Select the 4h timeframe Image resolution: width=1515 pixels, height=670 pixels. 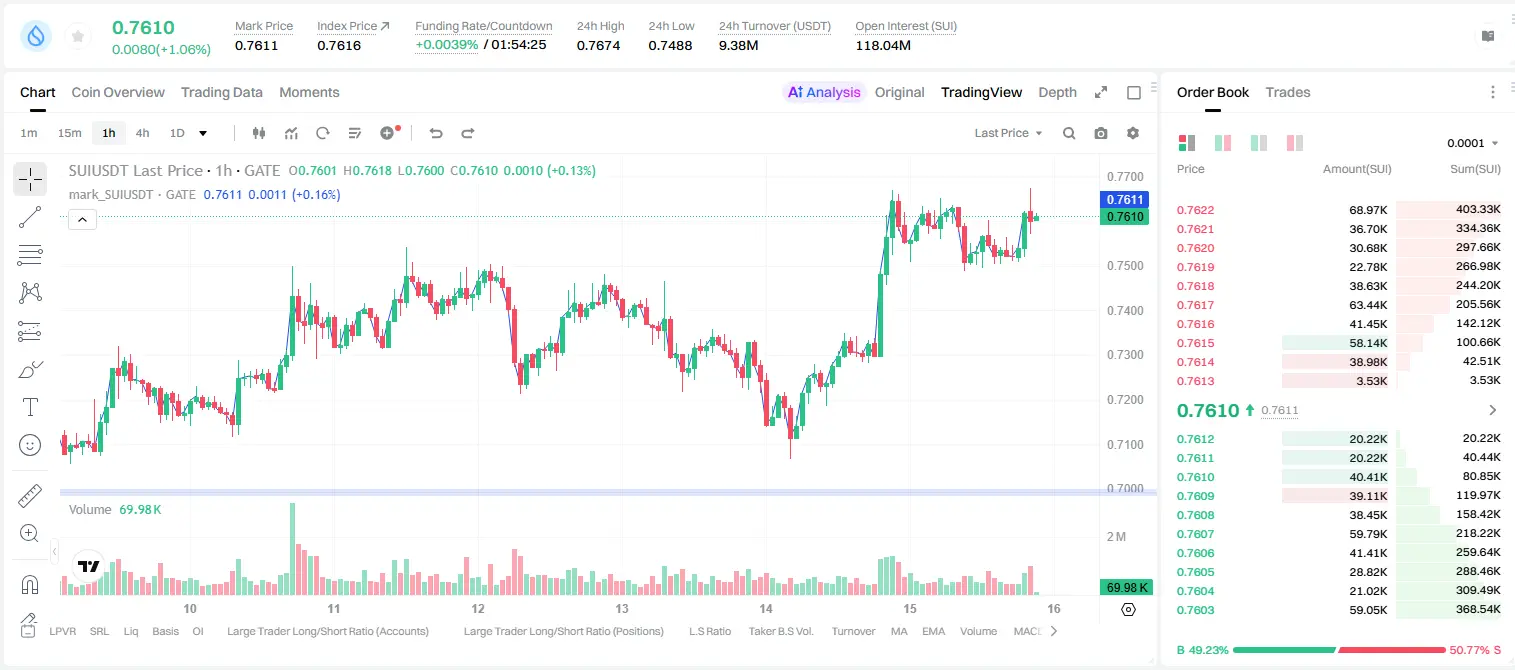pyautogui.click(x=142, y=133)
